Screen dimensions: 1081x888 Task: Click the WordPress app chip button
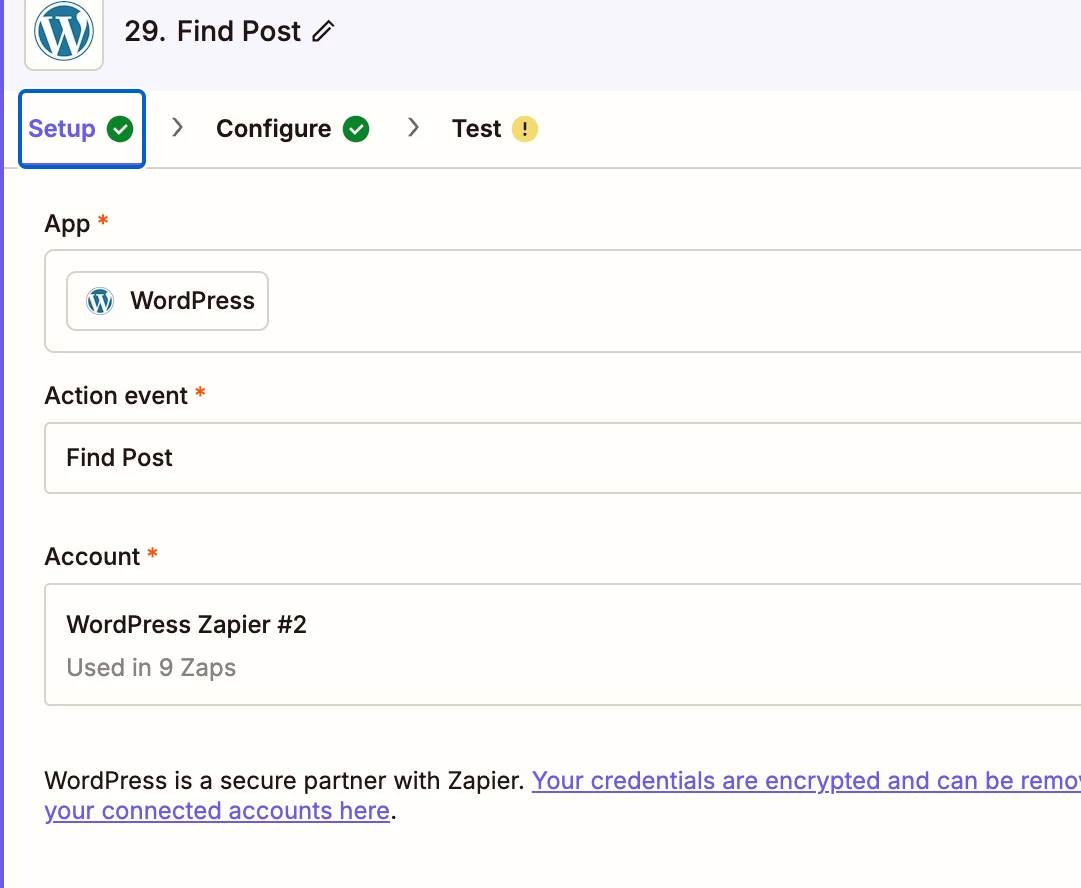tap(168, 301)
